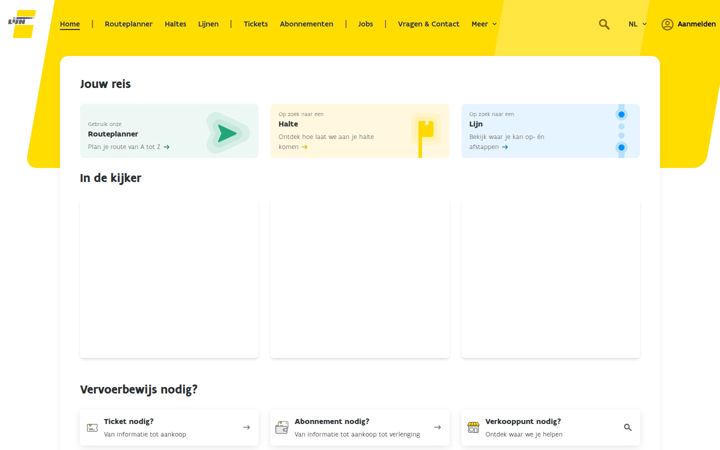The height and width of the screenshot is (450, 720).
Task: Click the wallet icon beside Abonnement nodig?
Action: [281, 428]
